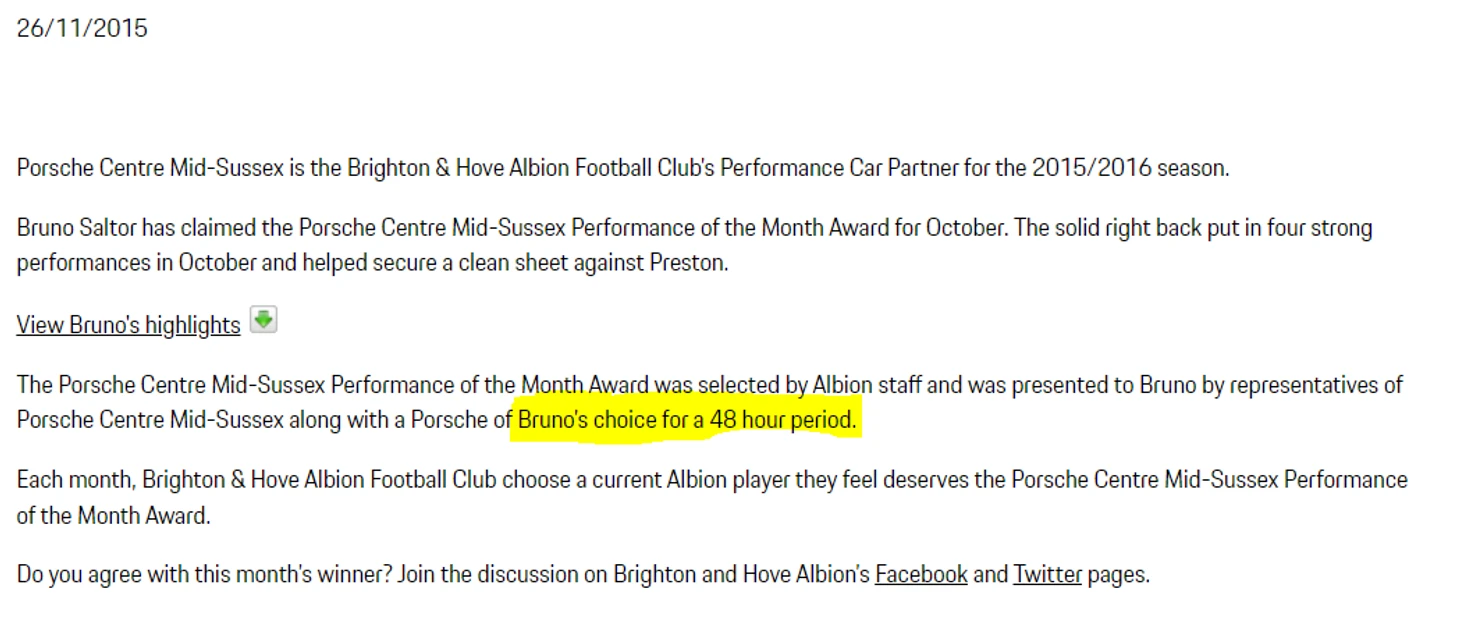Click the name Bruno Saltor in paragraph

click(77, 228)
